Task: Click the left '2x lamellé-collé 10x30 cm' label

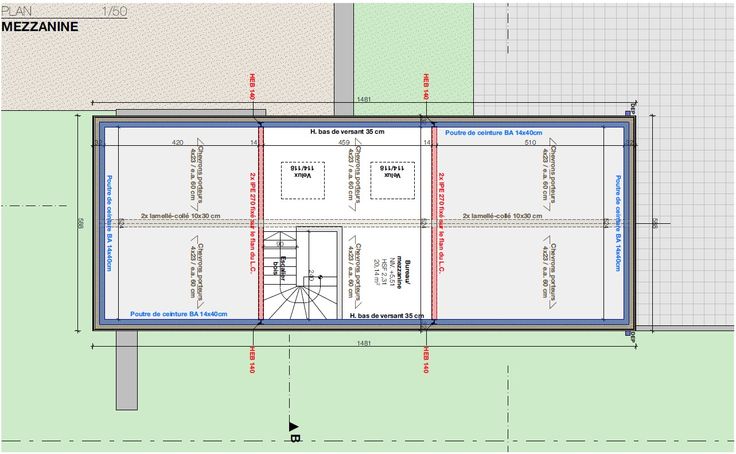Action: [180, 216]
